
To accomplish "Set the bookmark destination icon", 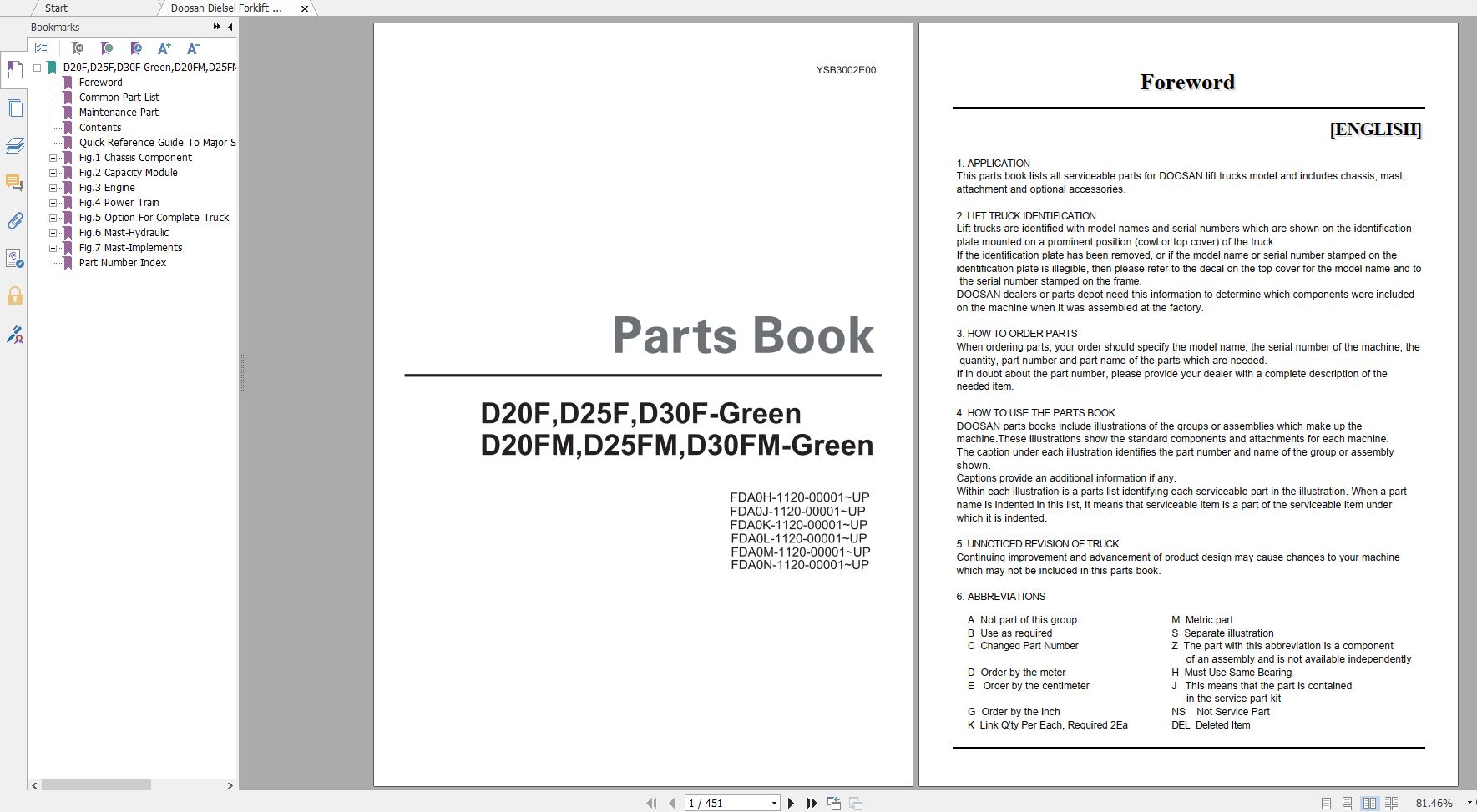I will point(136,48).
